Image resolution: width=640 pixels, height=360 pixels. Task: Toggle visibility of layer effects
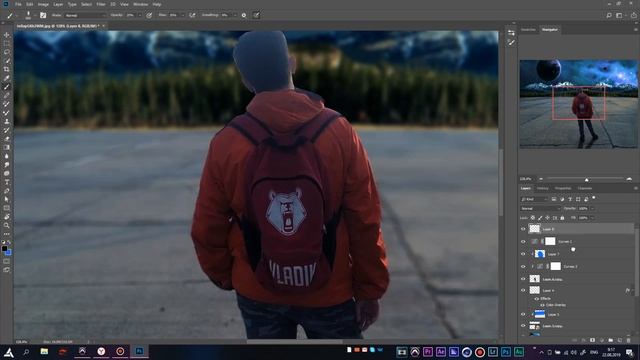click(537, 299)
